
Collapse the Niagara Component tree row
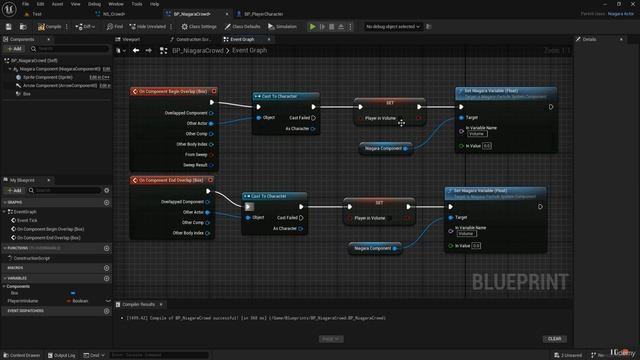(10, 69)
